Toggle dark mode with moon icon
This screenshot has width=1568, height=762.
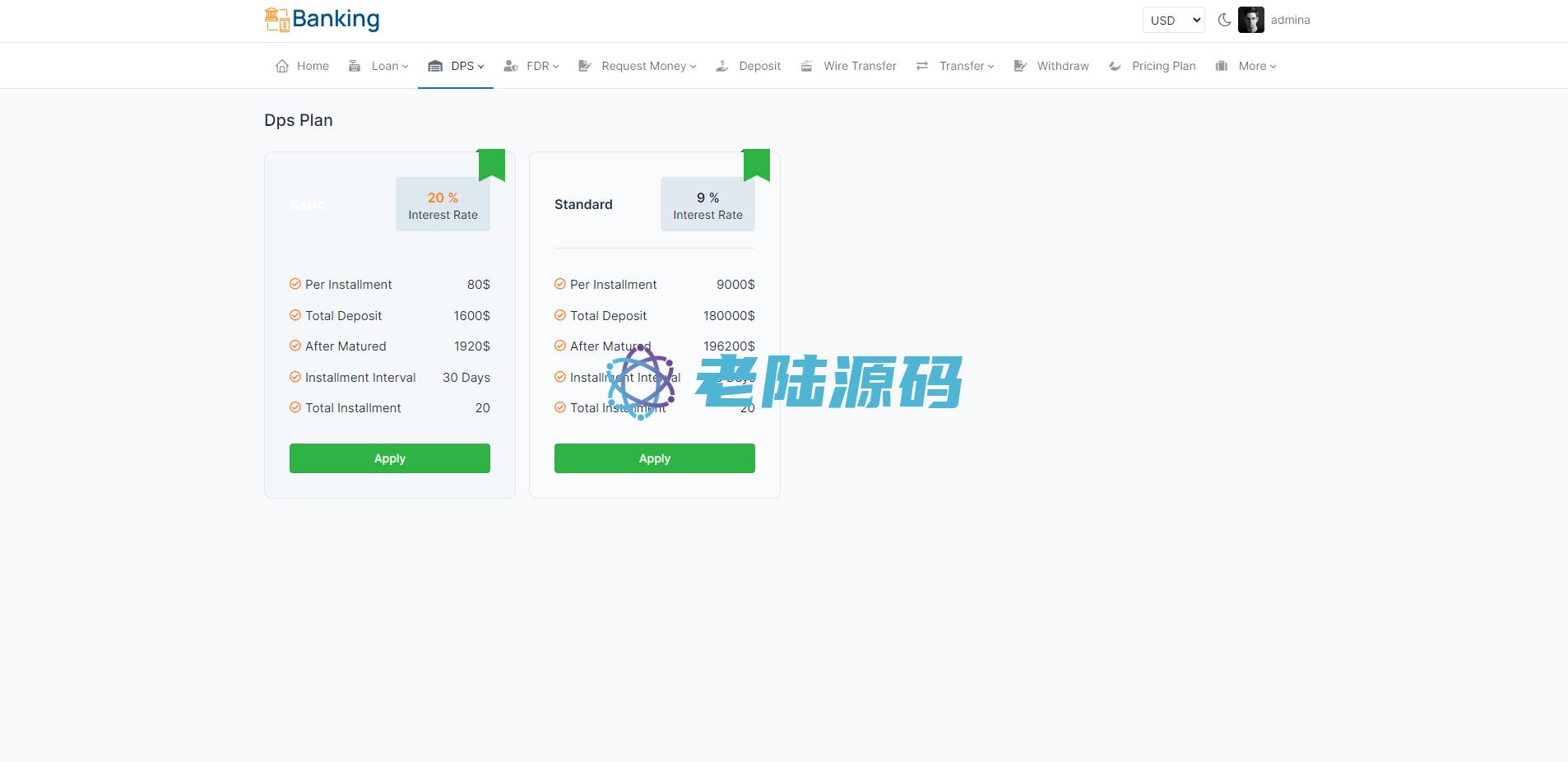(x=1224, y=20)
